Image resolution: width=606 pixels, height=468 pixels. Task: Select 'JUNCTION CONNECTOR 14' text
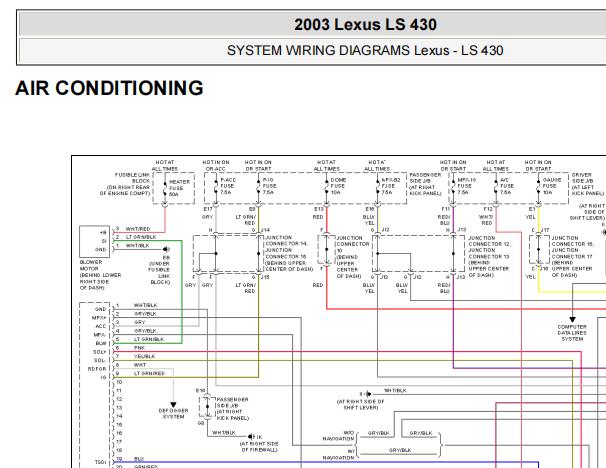coord(286,240)
